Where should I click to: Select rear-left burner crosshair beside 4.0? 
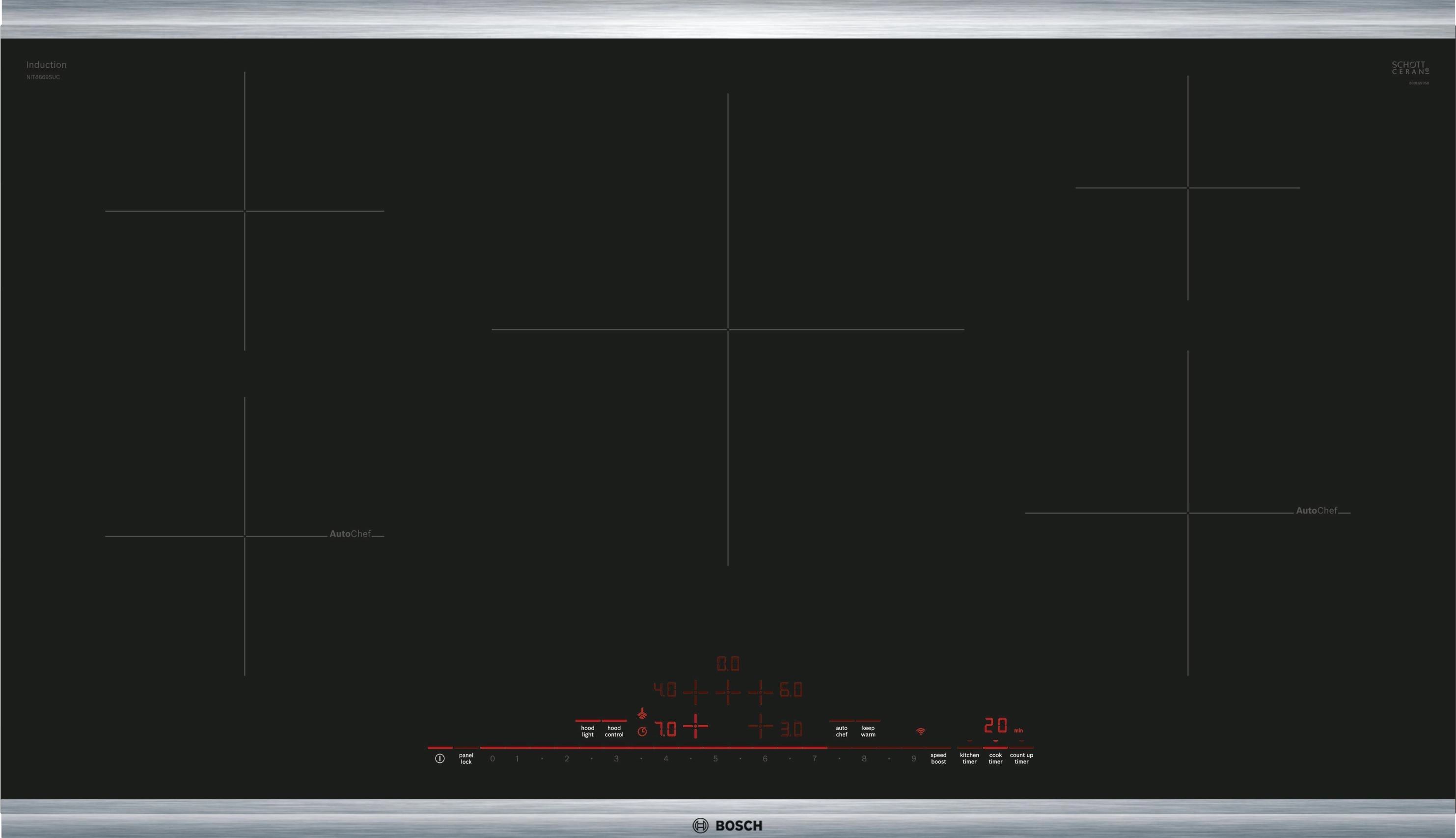695,692
